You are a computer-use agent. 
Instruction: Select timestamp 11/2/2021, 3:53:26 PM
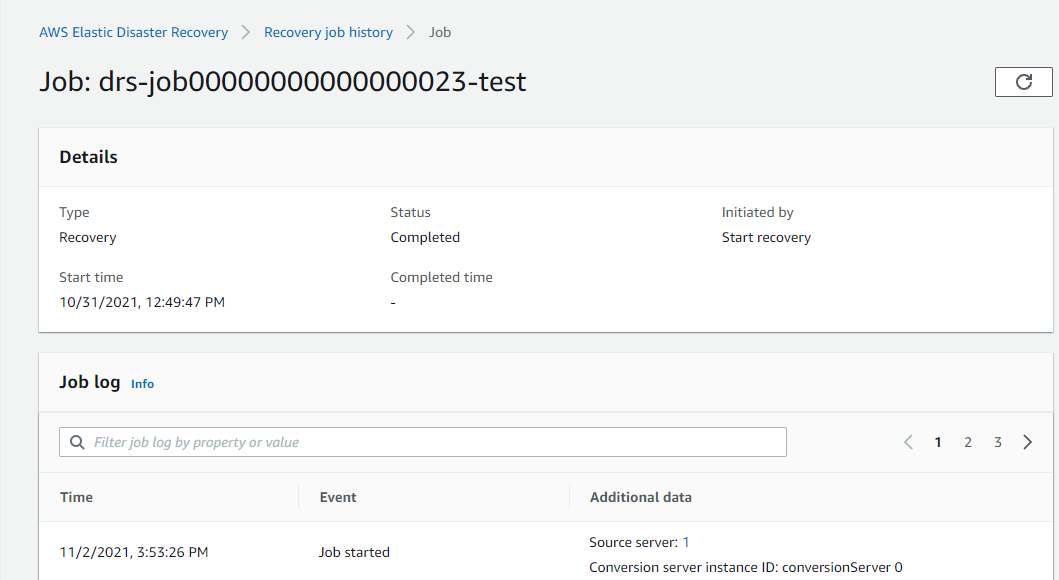tap(134, 552)
